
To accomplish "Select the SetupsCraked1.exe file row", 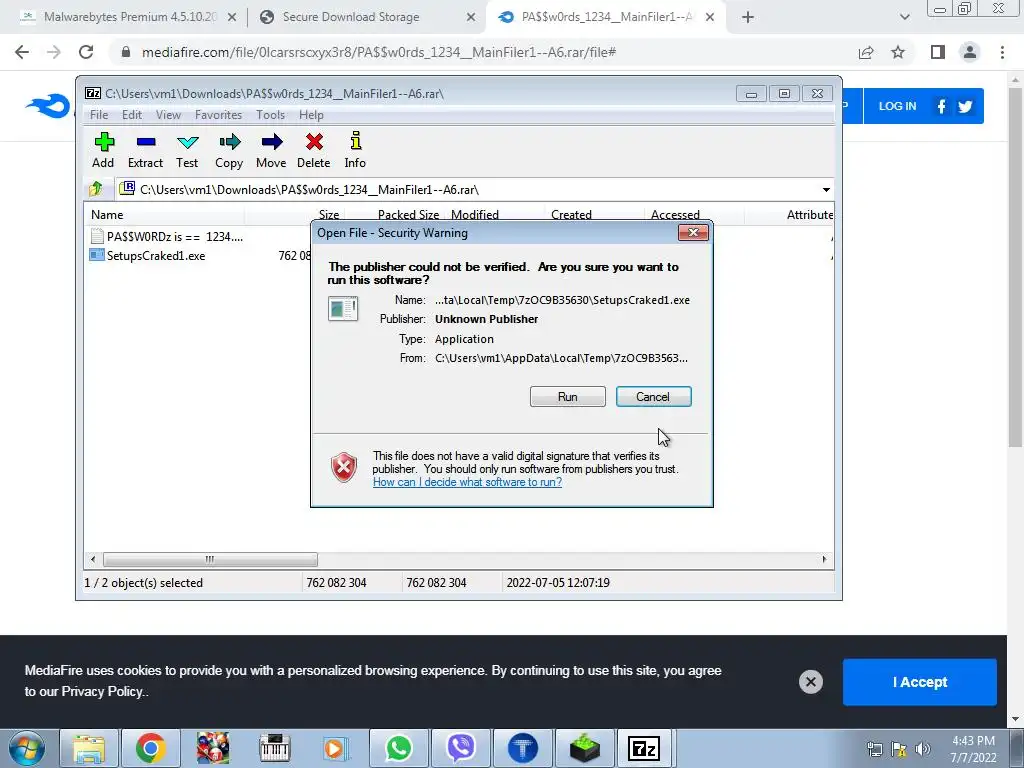I will [147, 255].
